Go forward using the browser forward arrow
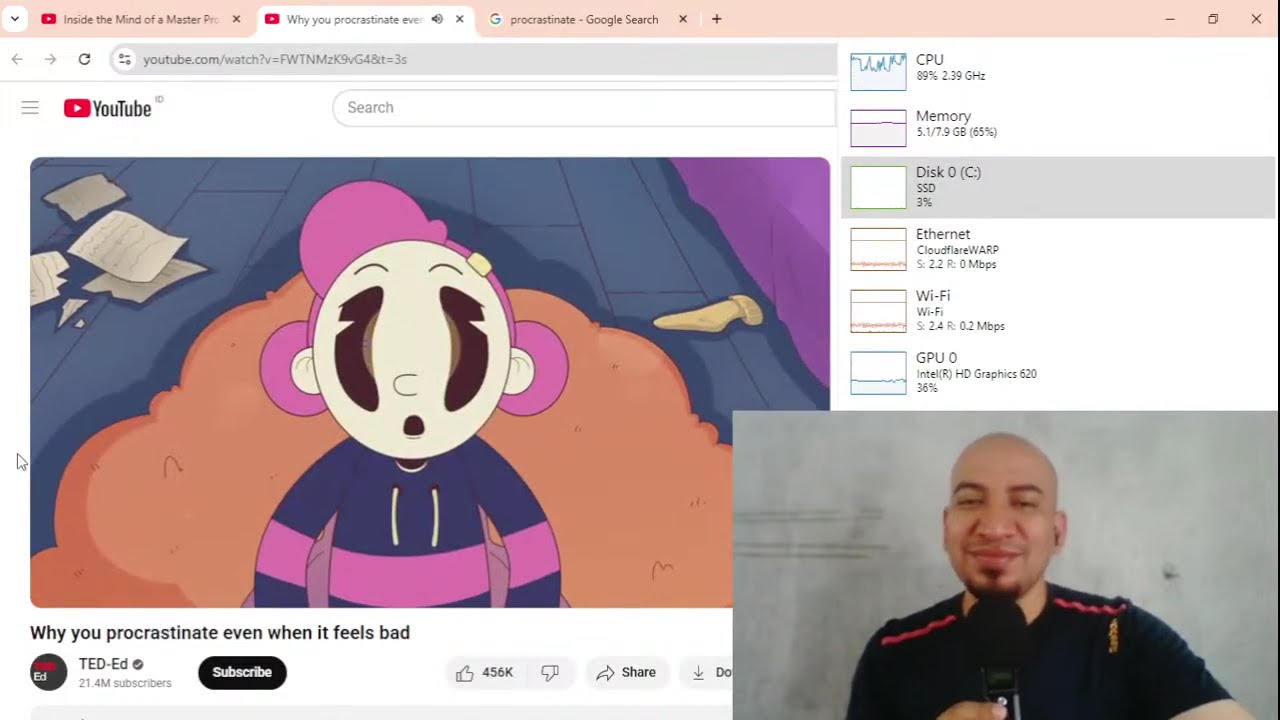This screenshot has height=720, width=1280. pos(51,59)
